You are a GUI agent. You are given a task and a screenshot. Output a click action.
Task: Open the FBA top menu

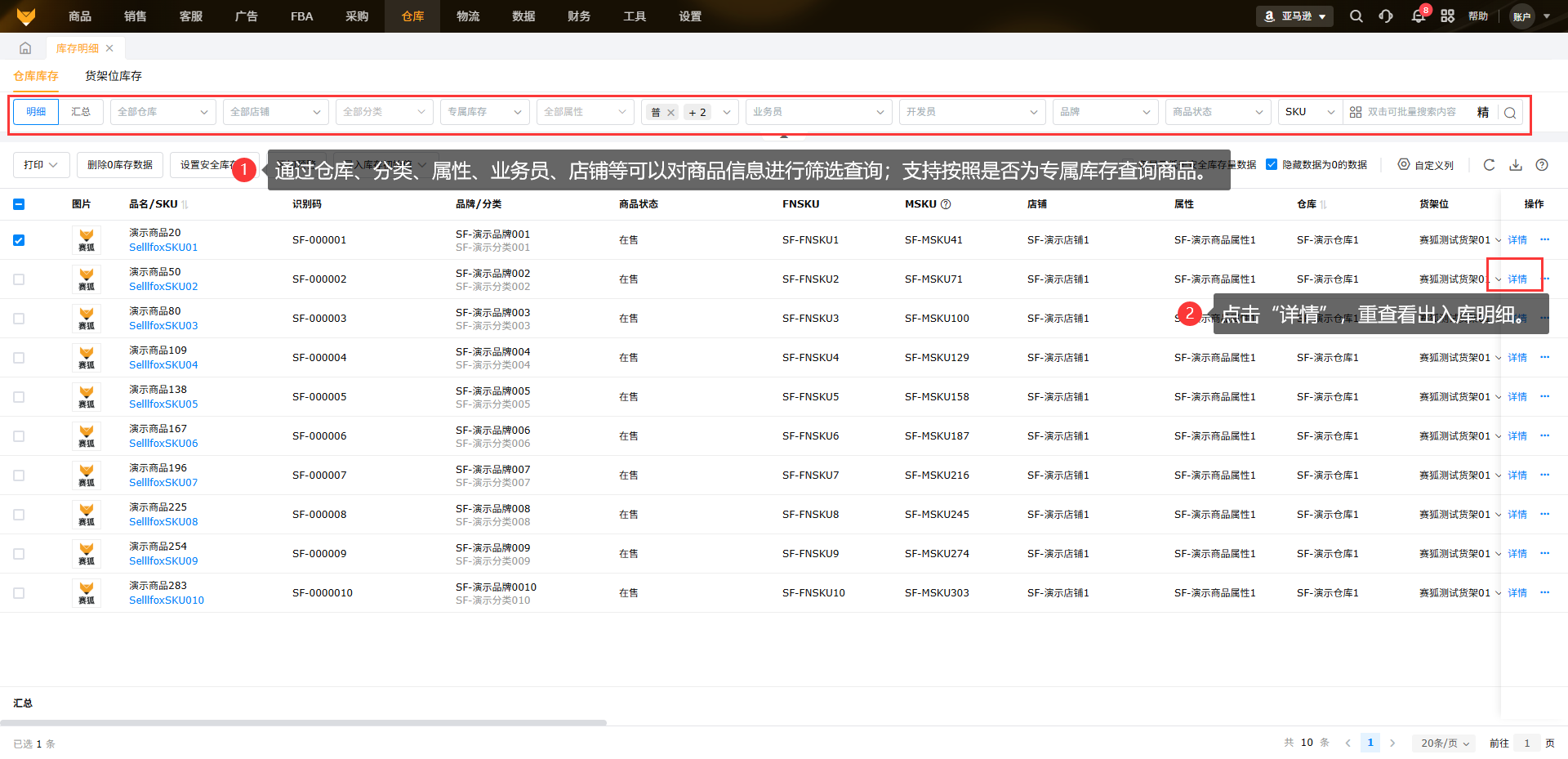point(301,16)
